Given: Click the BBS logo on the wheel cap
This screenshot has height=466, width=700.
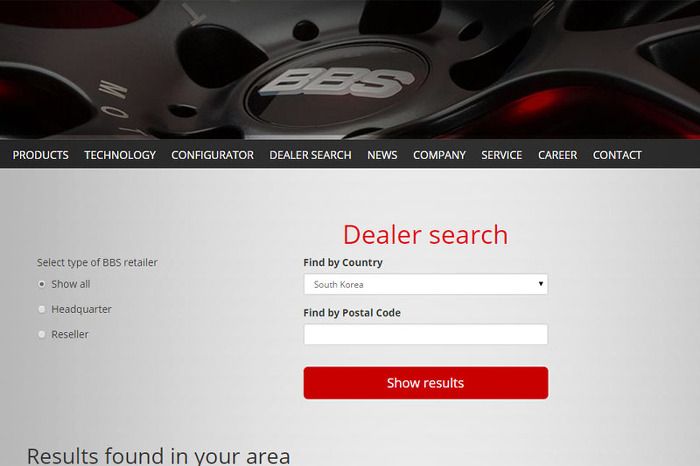Looking at the screenshot, I should 336,83.
